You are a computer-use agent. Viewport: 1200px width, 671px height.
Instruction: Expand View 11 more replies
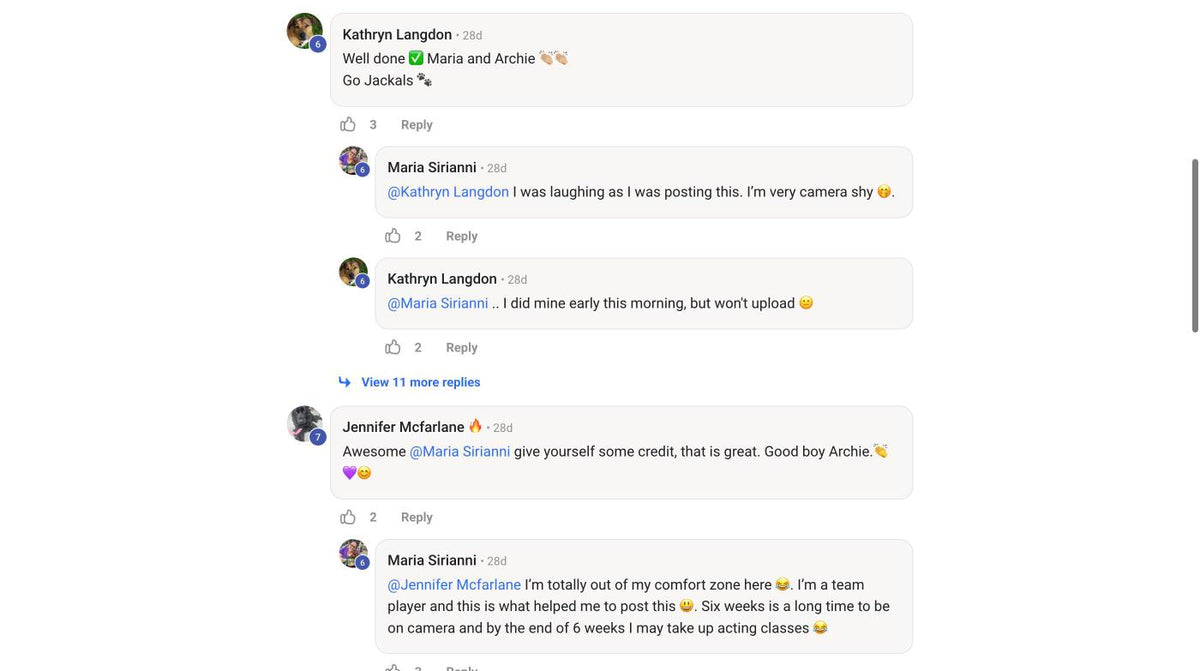[x=421, y=382]
